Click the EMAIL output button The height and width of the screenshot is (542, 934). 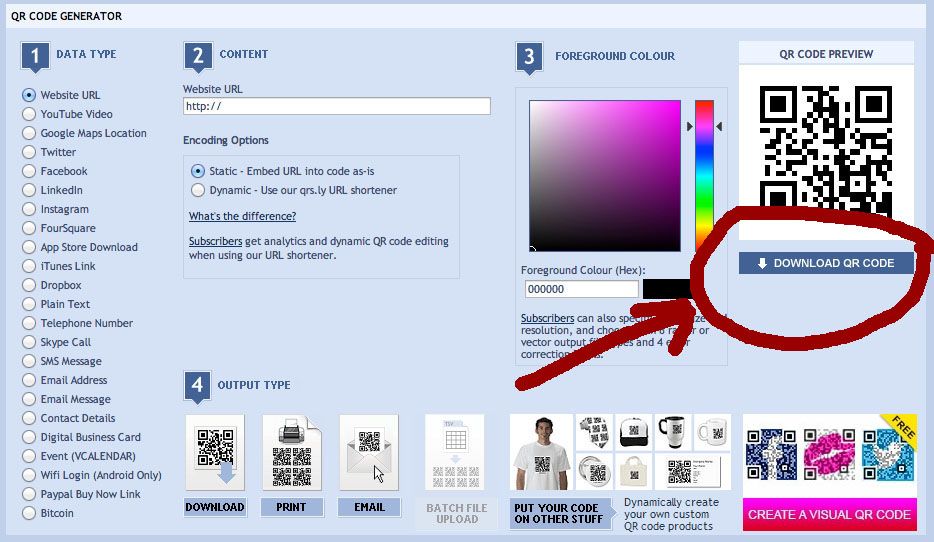[369, 507]
